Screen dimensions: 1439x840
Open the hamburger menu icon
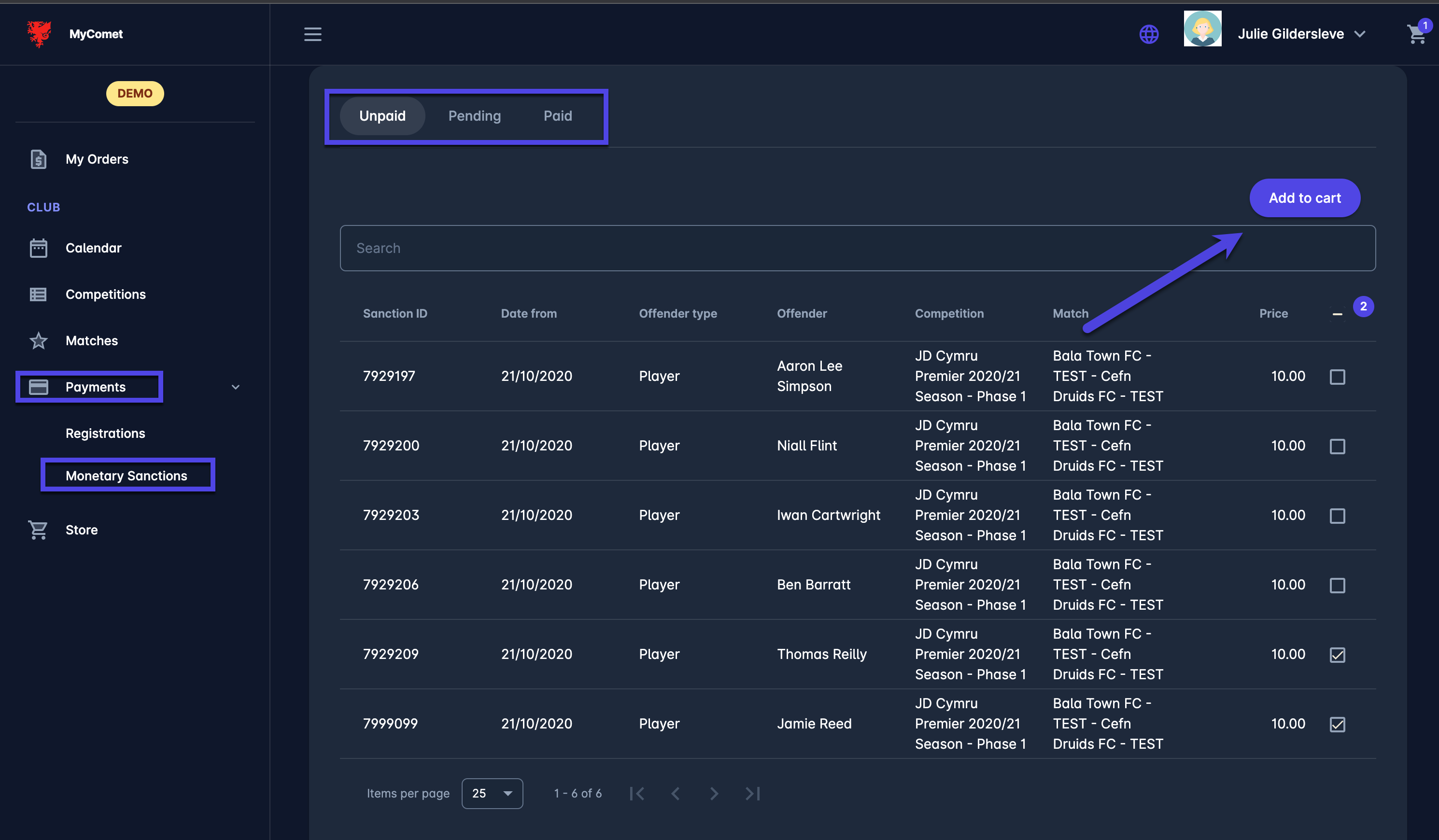(312, 34)
